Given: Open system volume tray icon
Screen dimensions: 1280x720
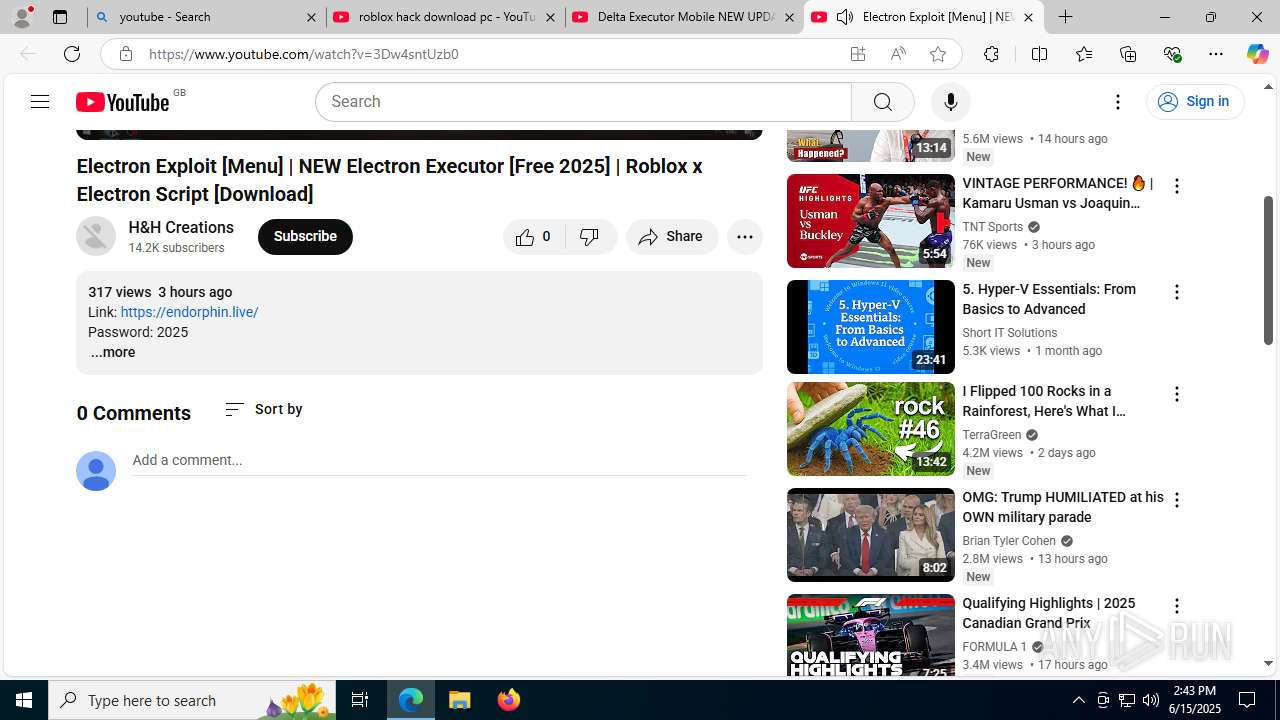Looking at the screenshot, I should coord(1151,700).
